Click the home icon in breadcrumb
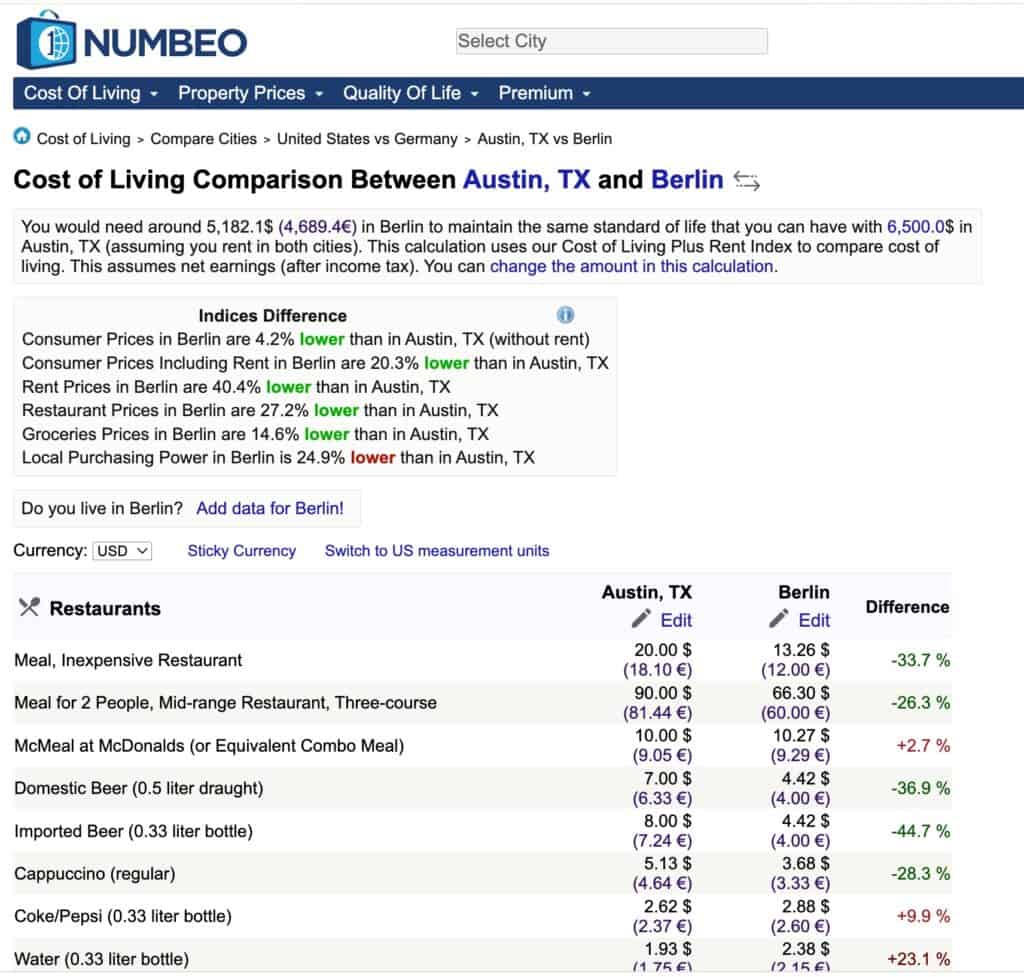This screenshot has height=977, width=1024. 22,137
